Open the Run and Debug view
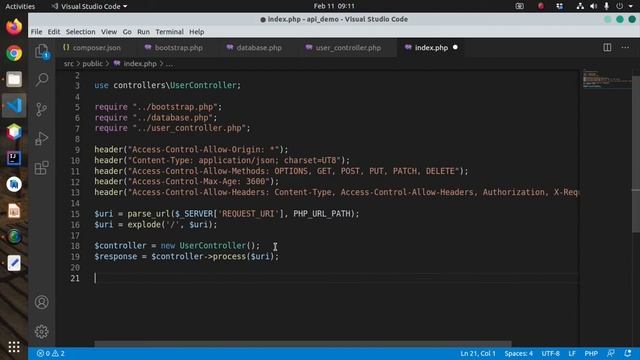The width and height of the screenshot is (640, 360). tap(42, 138)
